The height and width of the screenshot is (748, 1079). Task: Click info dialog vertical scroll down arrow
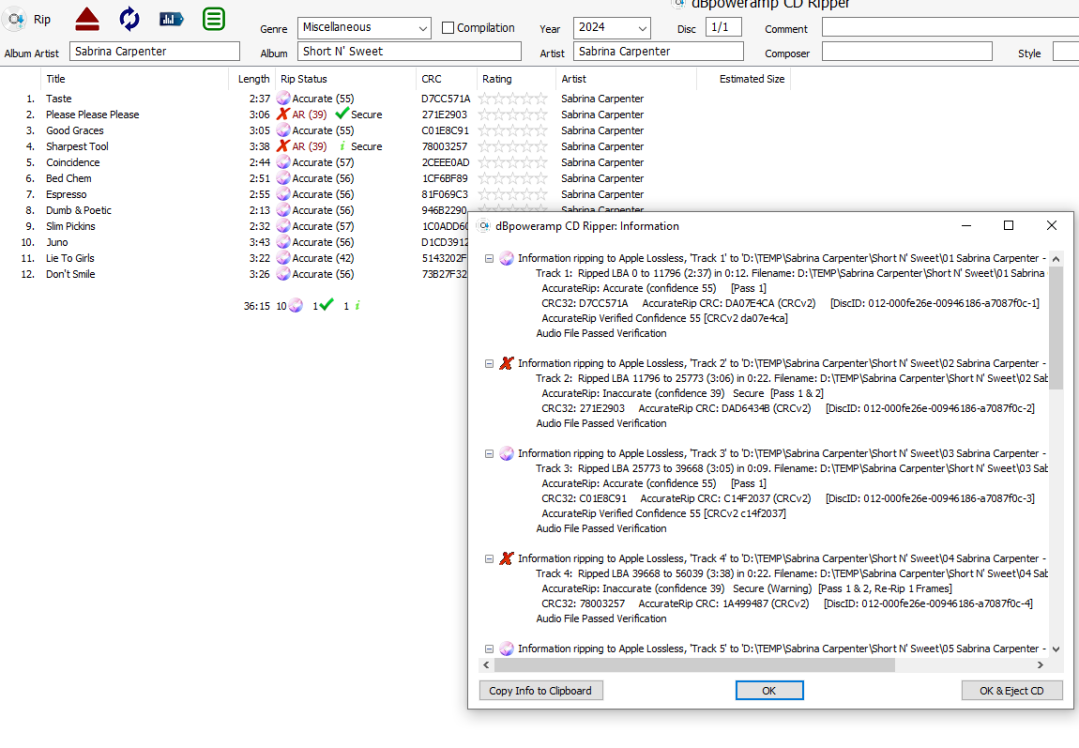pos(1056,649)
